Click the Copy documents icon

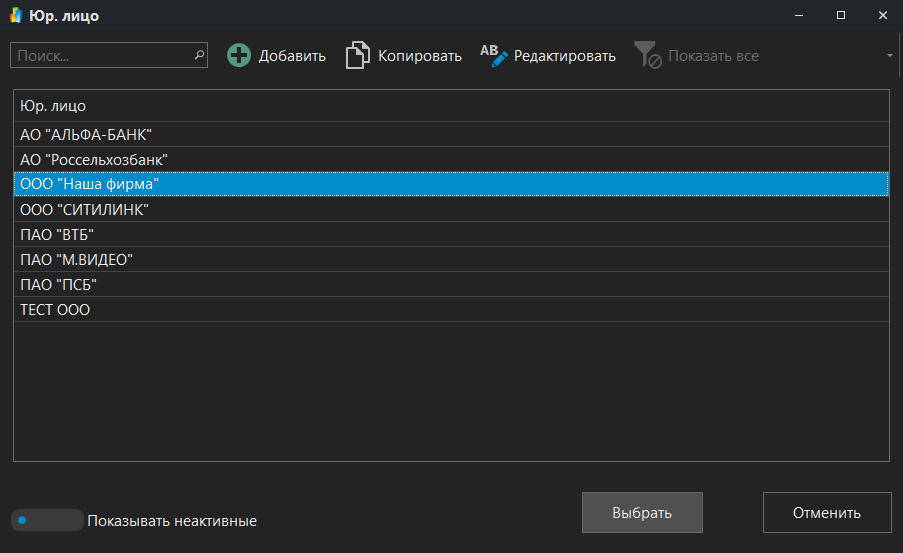tap(357, 56)
